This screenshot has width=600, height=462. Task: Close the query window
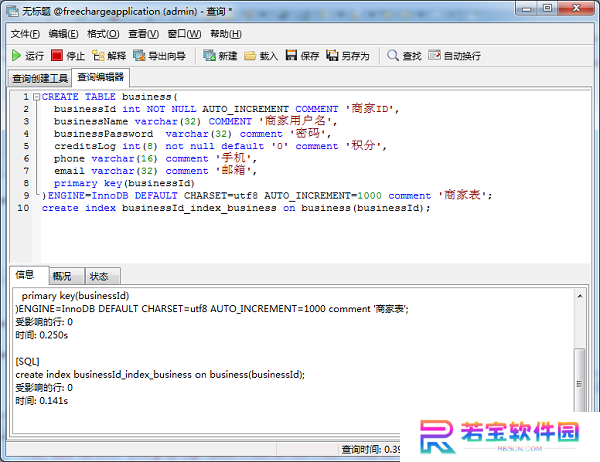[x=576, y=8]
